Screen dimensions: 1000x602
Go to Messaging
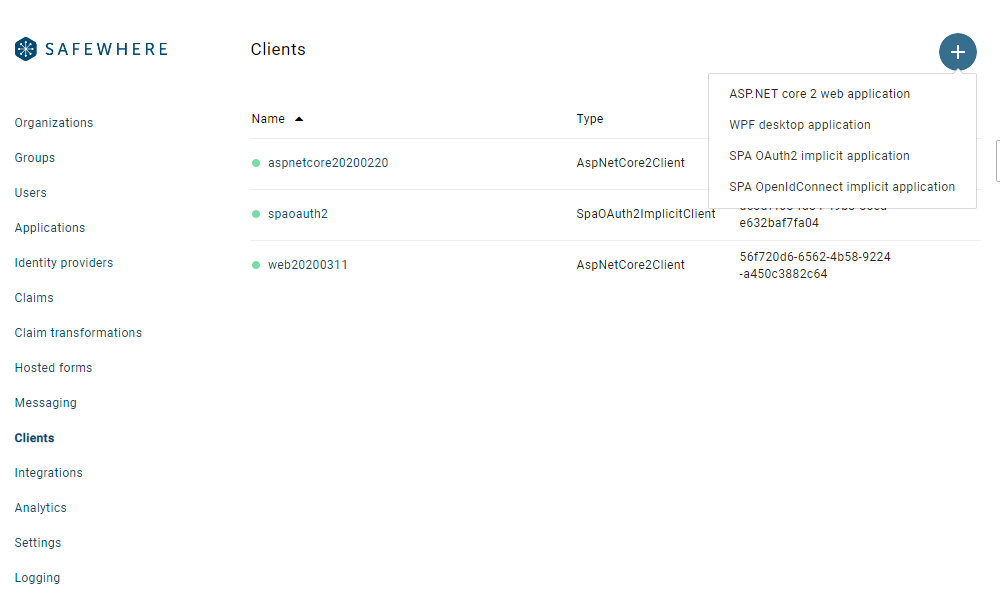point(45,403)
